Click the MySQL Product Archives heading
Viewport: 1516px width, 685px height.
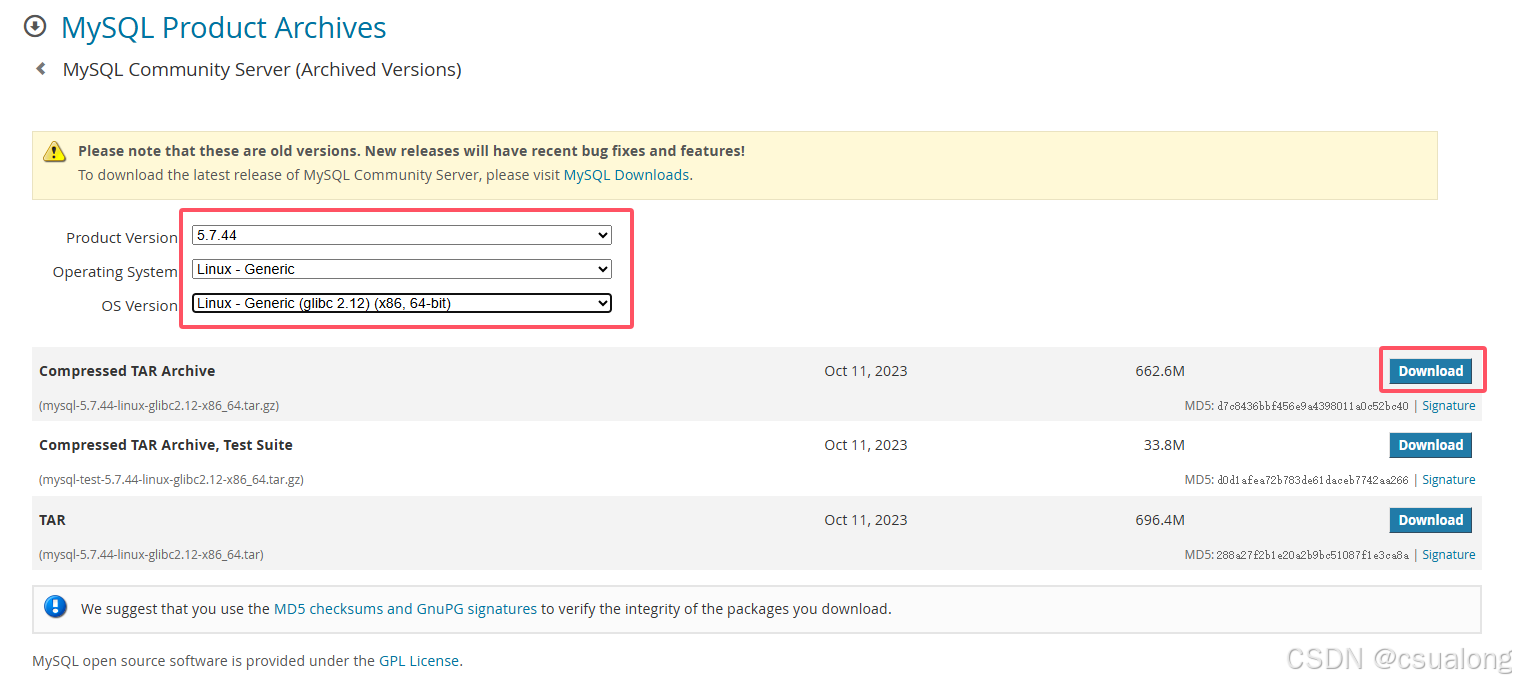coord(223,27)
